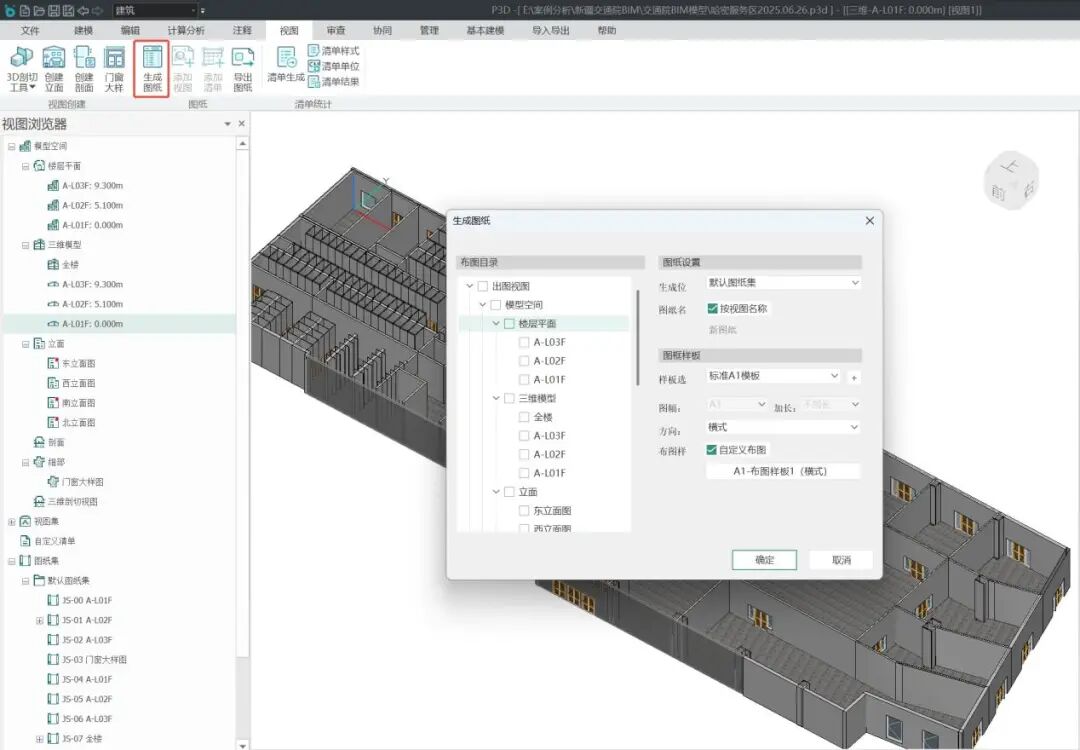The image size is (1080, 750).
Task: Open 清单样式 in the ribbon
Action: coord(333,50)
